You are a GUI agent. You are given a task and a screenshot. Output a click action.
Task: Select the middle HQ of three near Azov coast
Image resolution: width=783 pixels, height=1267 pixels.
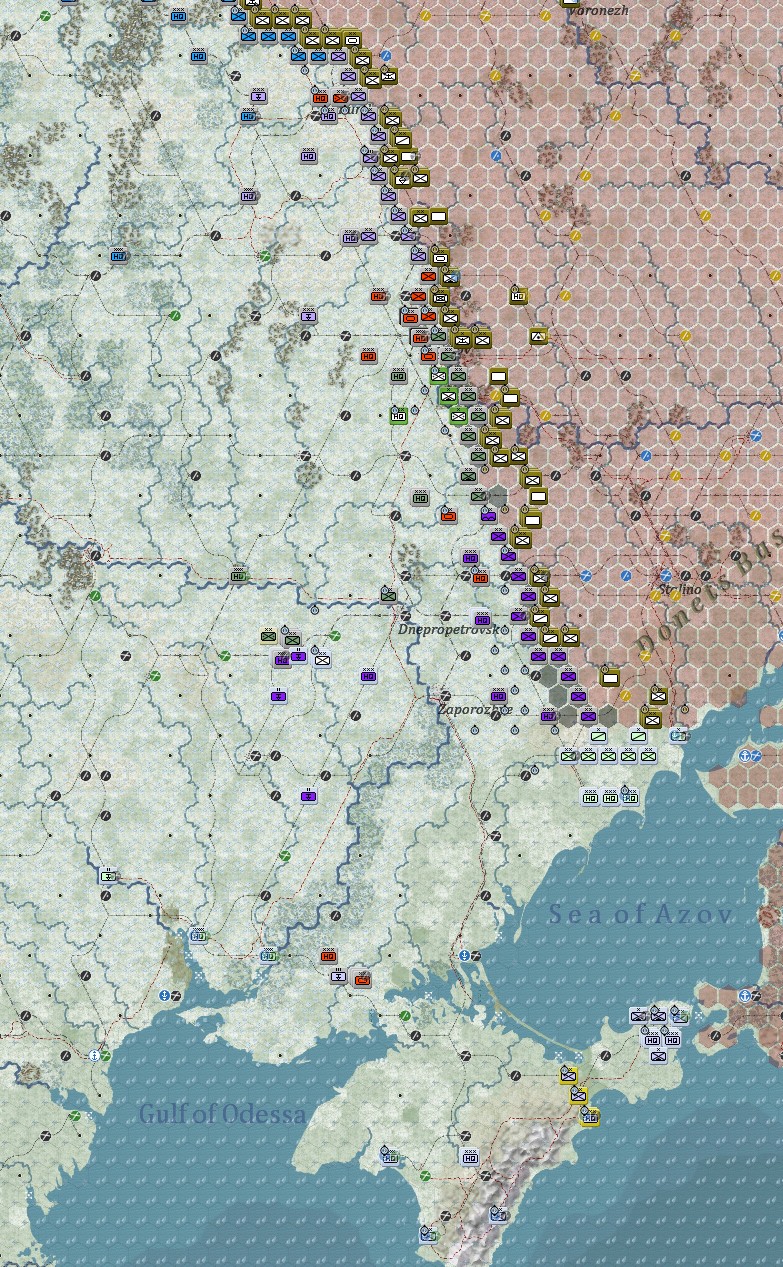pos(609,797)
